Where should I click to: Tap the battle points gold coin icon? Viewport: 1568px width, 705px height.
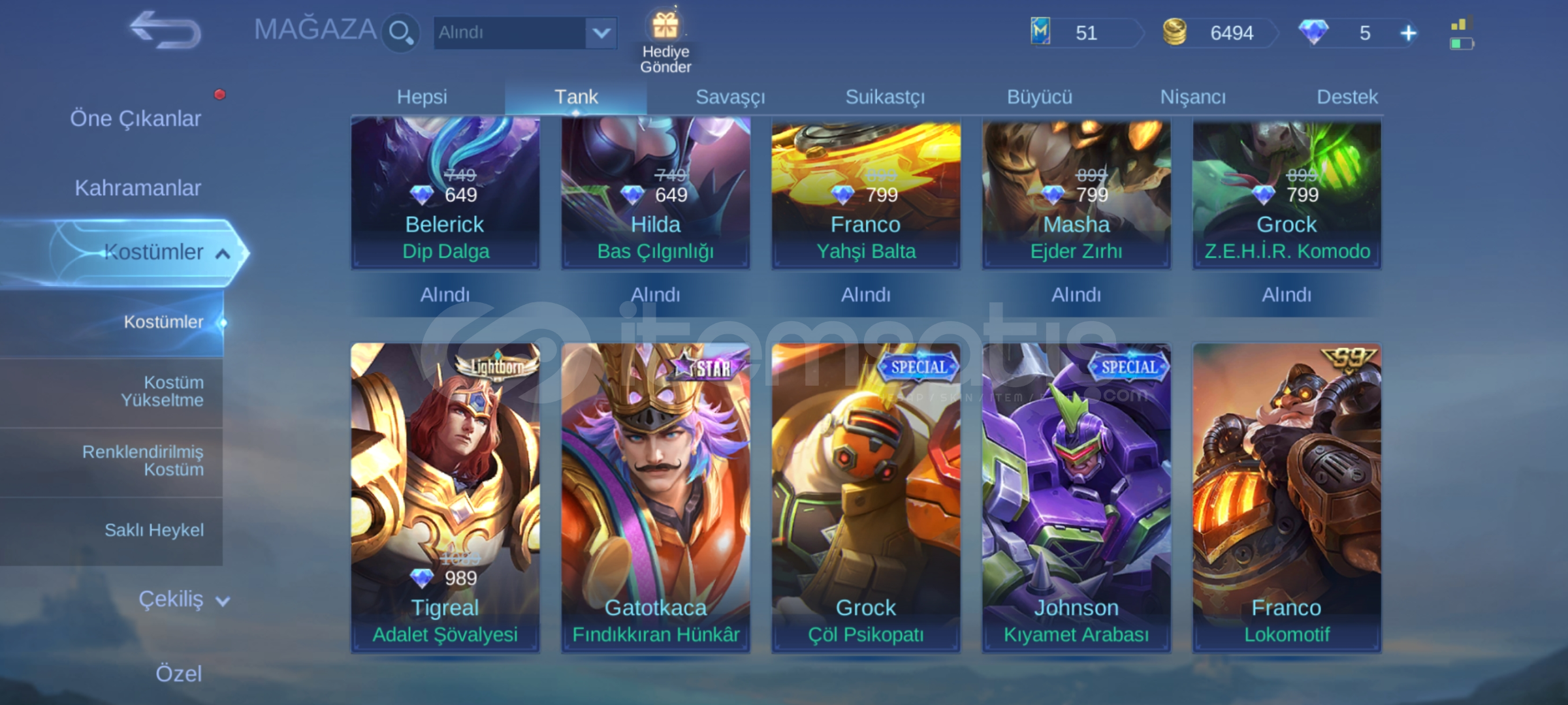pyautogui.click(x=1174, y=32)
